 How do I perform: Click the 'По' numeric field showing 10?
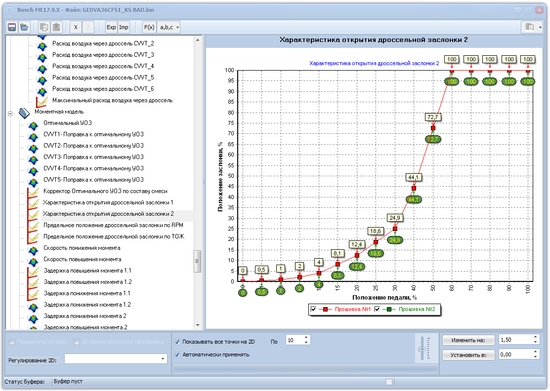click(x=298, y=340)
